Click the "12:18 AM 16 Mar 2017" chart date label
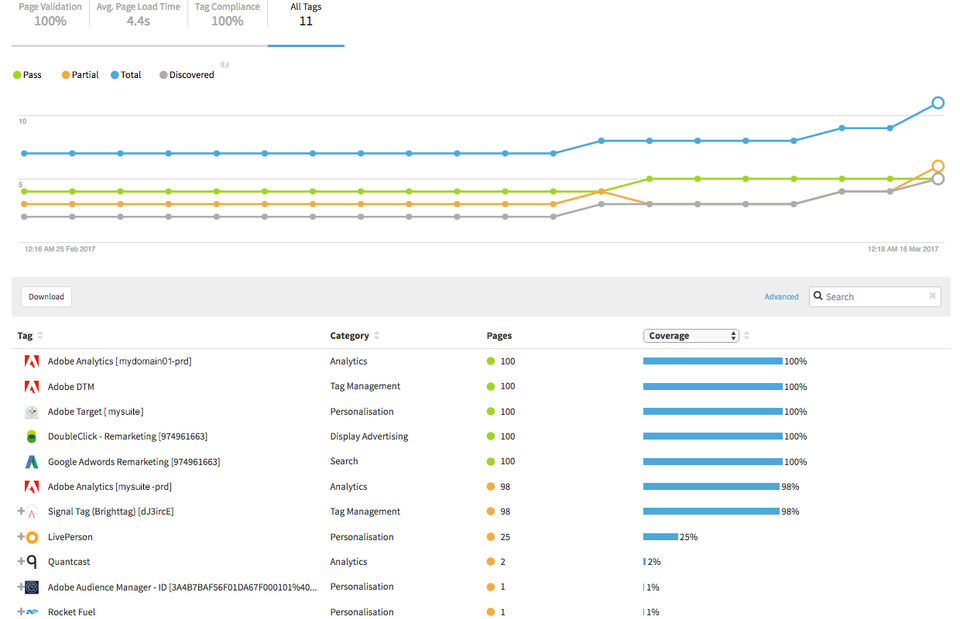 902,249
